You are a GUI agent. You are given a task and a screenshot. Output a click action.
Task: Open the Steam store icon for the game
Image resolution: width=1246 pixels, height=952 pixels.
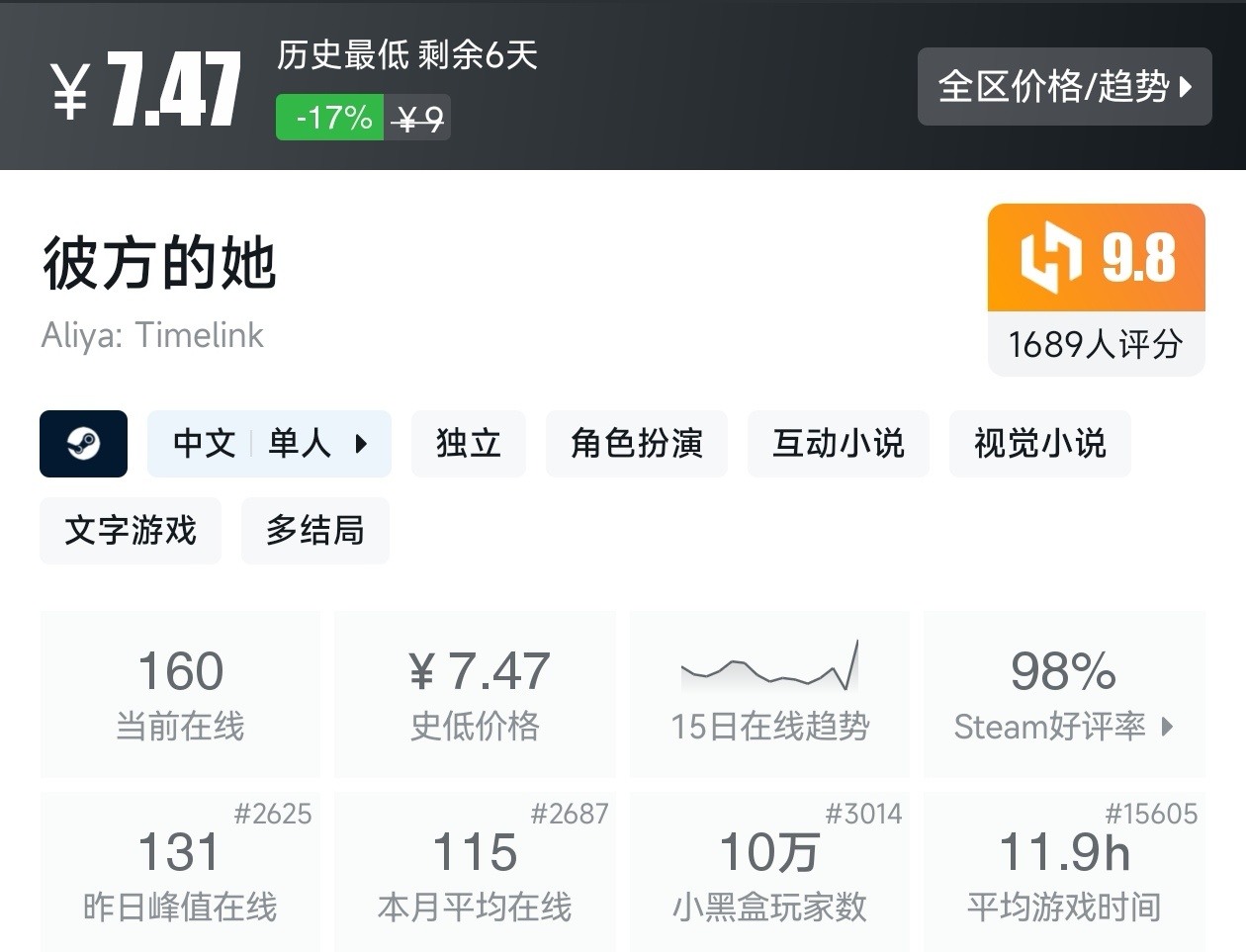tap(83, 444)
